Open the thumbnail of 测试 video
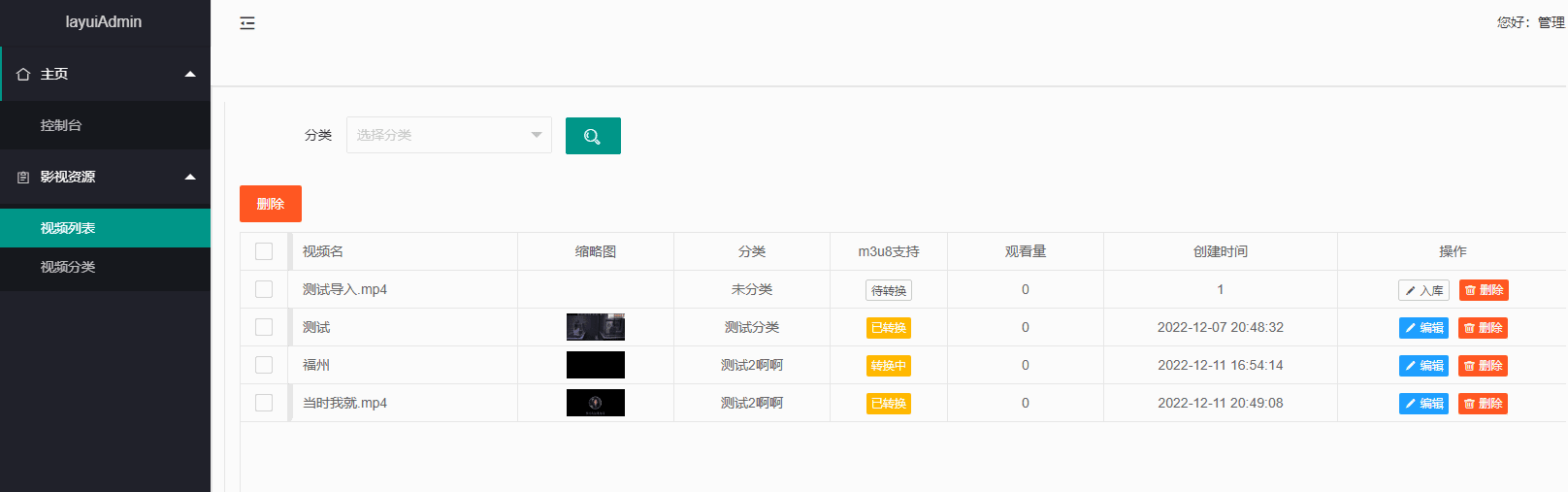1568x492 pixels. (596, 327)
